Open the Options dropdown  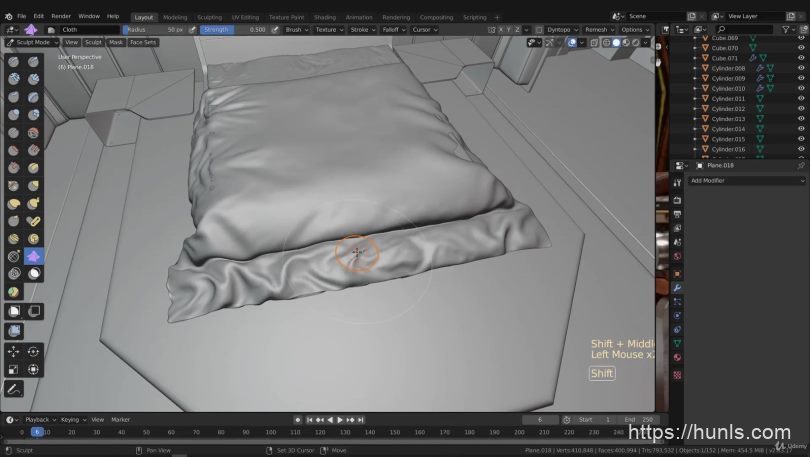(x=635, y=30)
